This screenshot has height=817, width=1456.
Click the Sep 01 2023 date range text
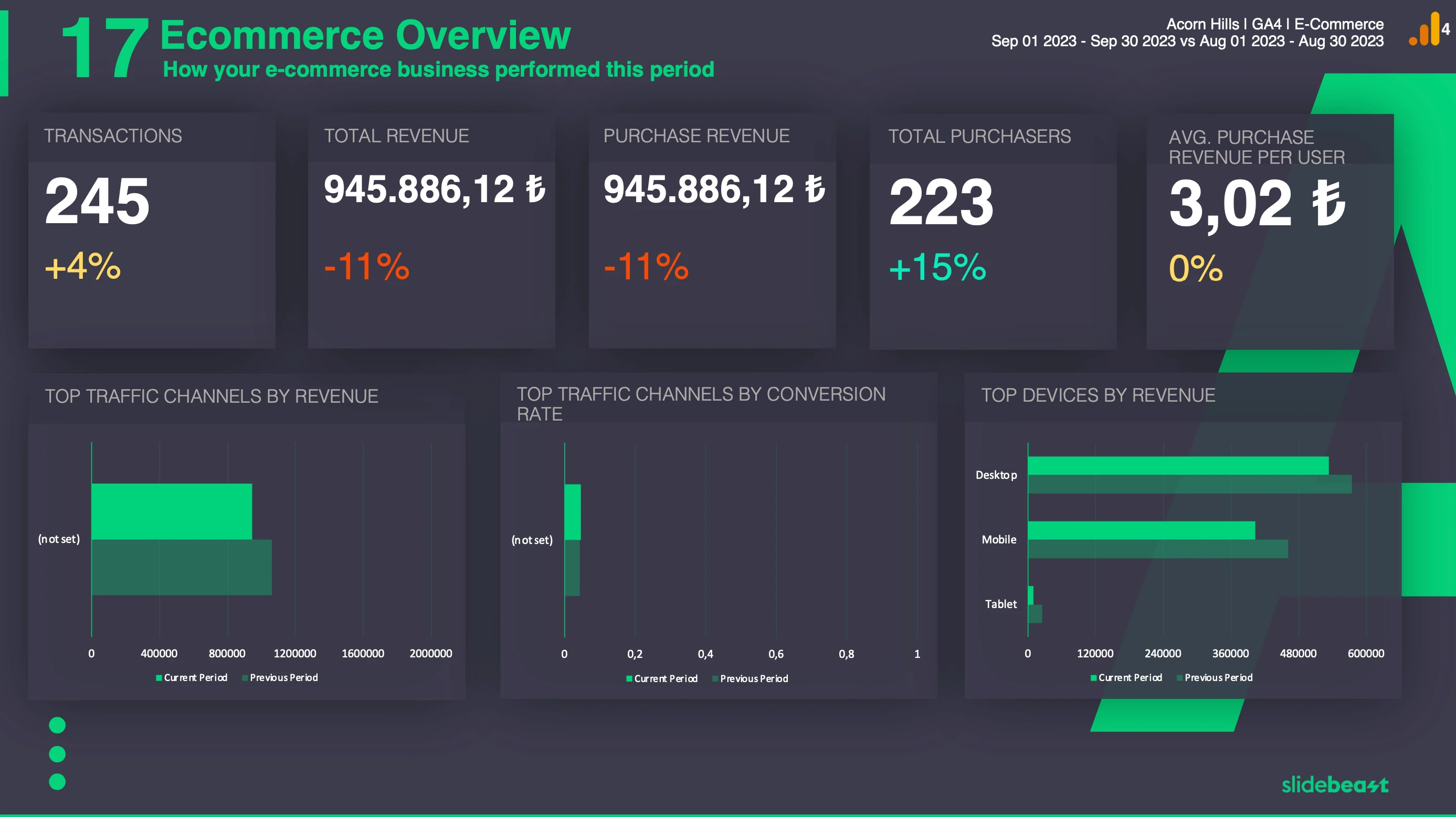click(x=1187, y=41)
